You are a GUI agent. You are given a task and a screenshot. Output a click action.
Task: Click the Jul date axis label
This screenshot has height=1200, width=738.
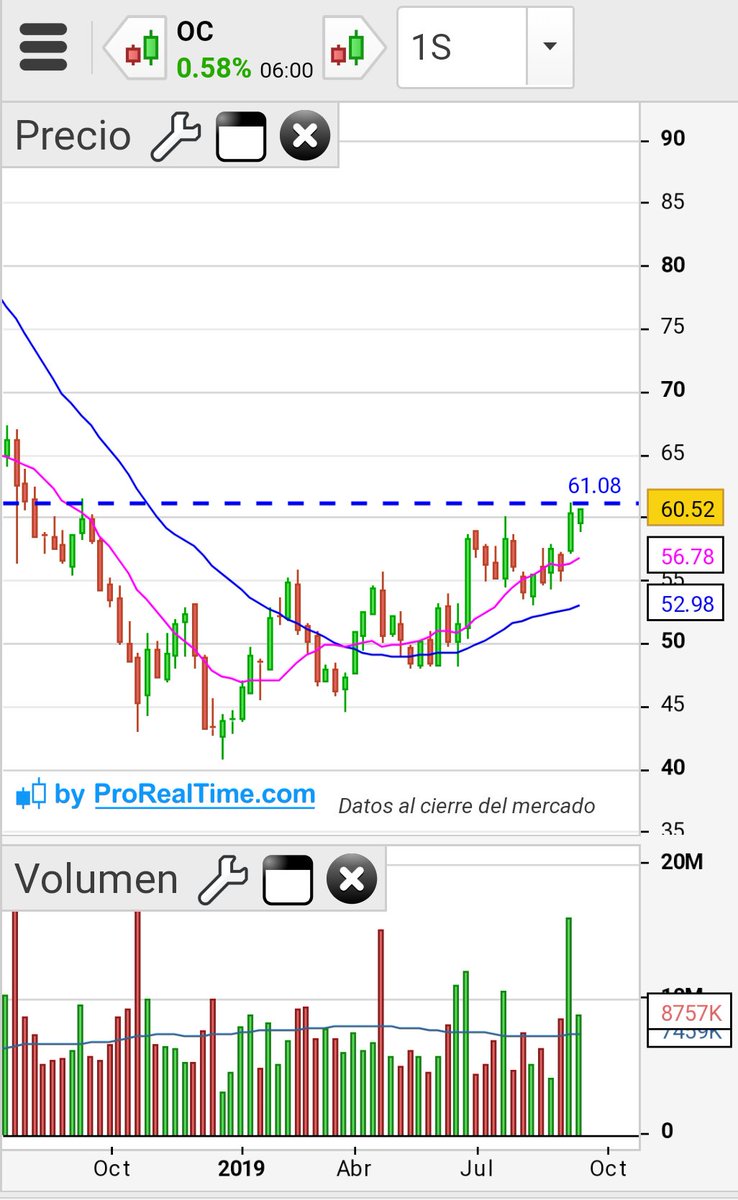click(476, 1167)
